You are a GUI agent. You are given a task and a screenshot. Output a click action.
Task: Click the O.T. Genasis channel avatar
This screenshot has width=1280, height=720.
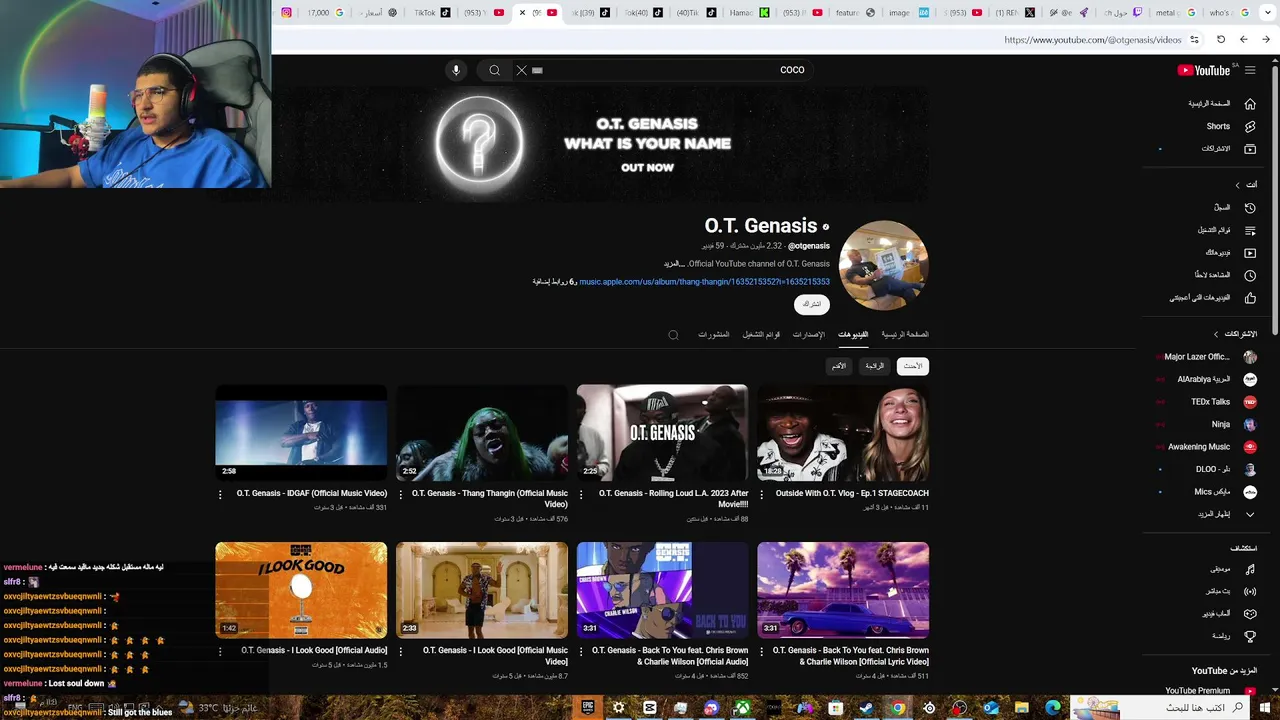pos(884,266)
